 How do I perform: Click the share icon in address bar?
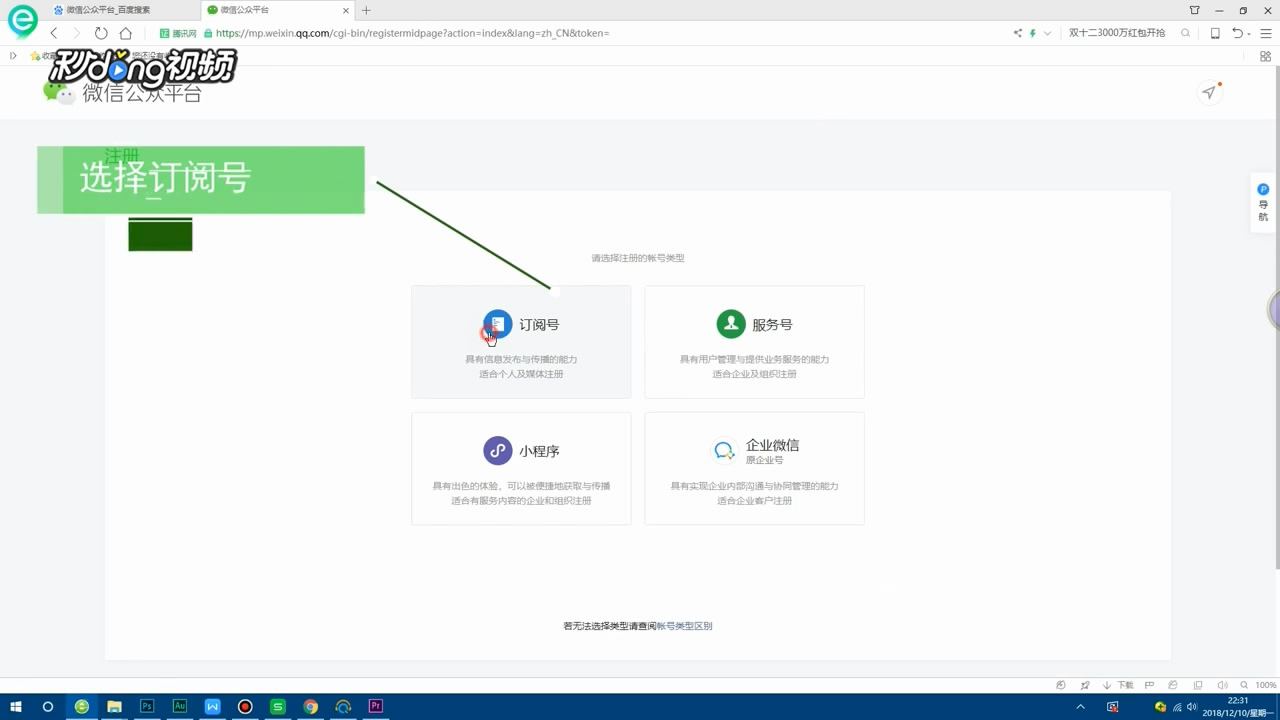[1018, 33]
